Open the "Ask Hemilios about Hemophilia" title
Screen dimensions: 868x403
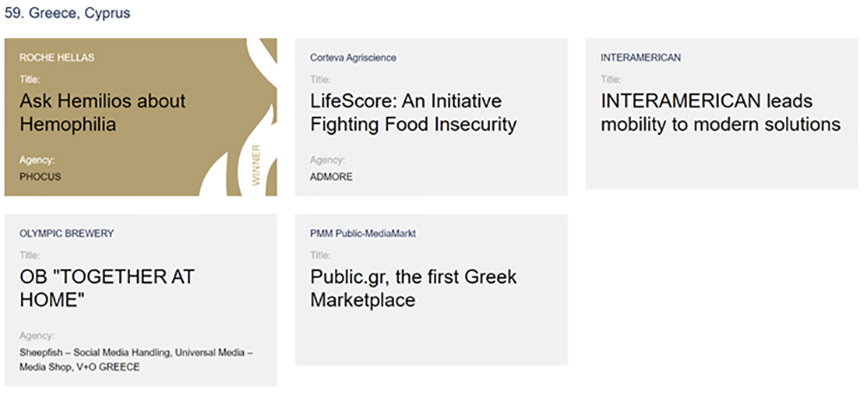(102, 113)
